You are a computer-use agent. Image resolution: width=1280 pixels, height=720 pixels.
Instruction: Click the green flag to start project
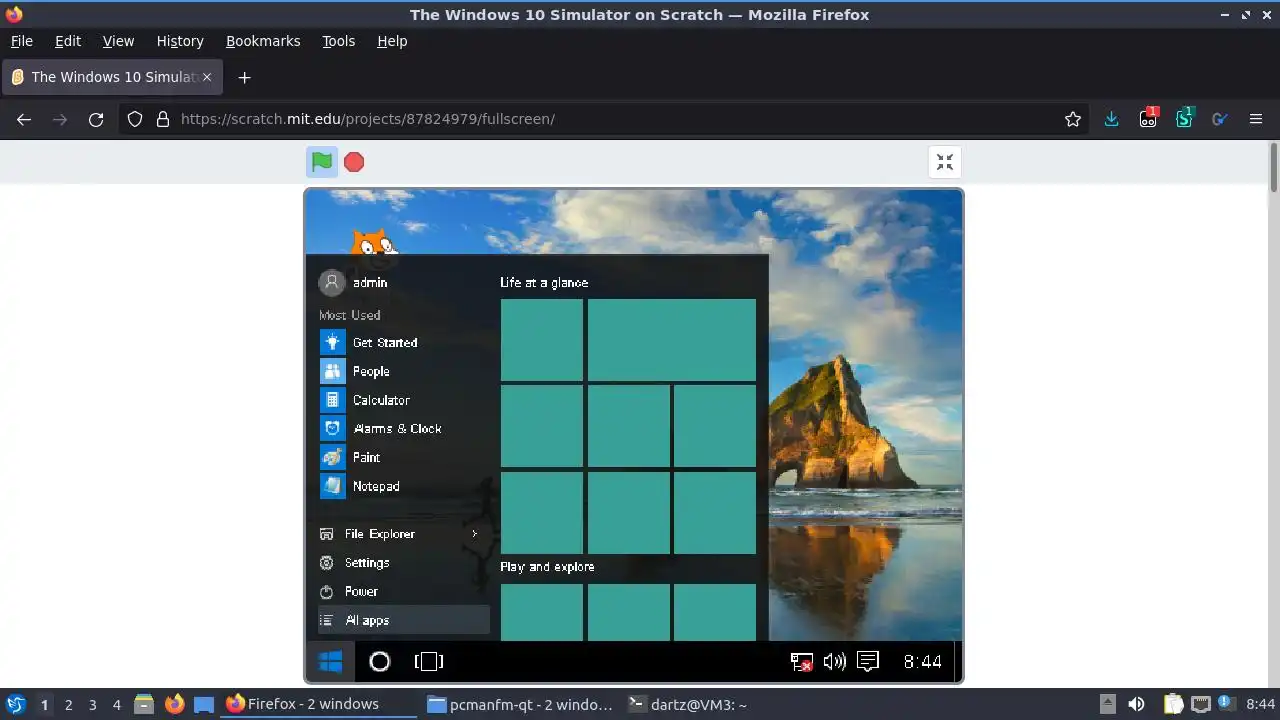[x=321, y=161]
